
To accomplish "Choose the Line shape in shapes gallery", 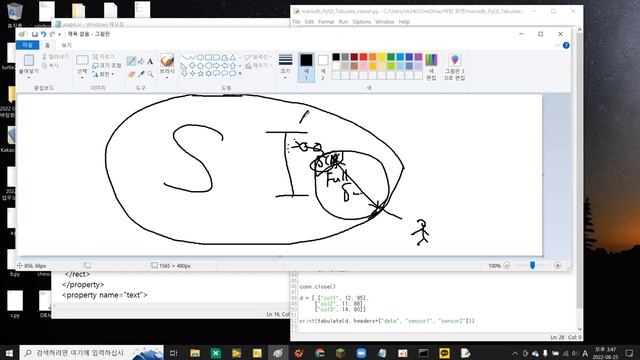I will point(184,58).
